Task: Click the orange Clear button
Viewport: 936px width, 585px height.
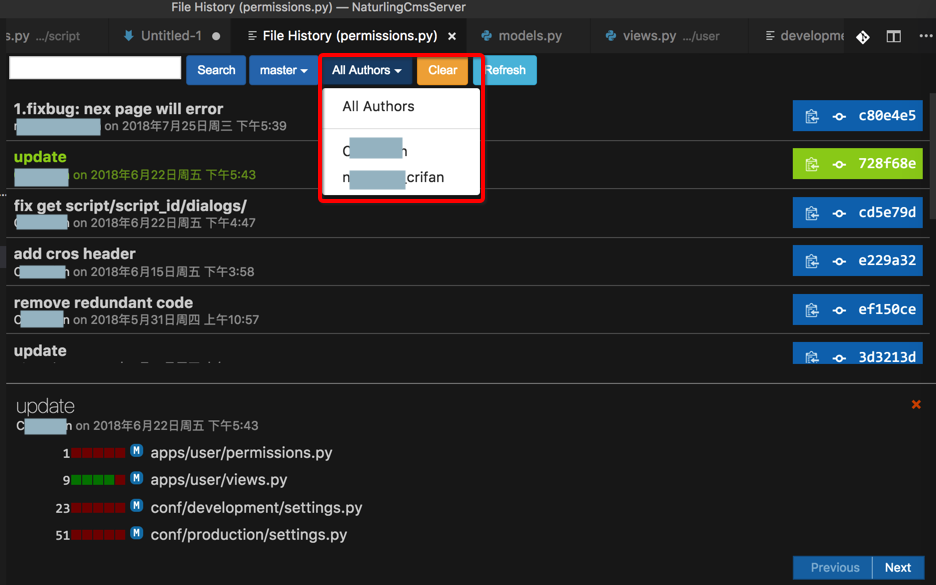Action: (x=442, y=70)
